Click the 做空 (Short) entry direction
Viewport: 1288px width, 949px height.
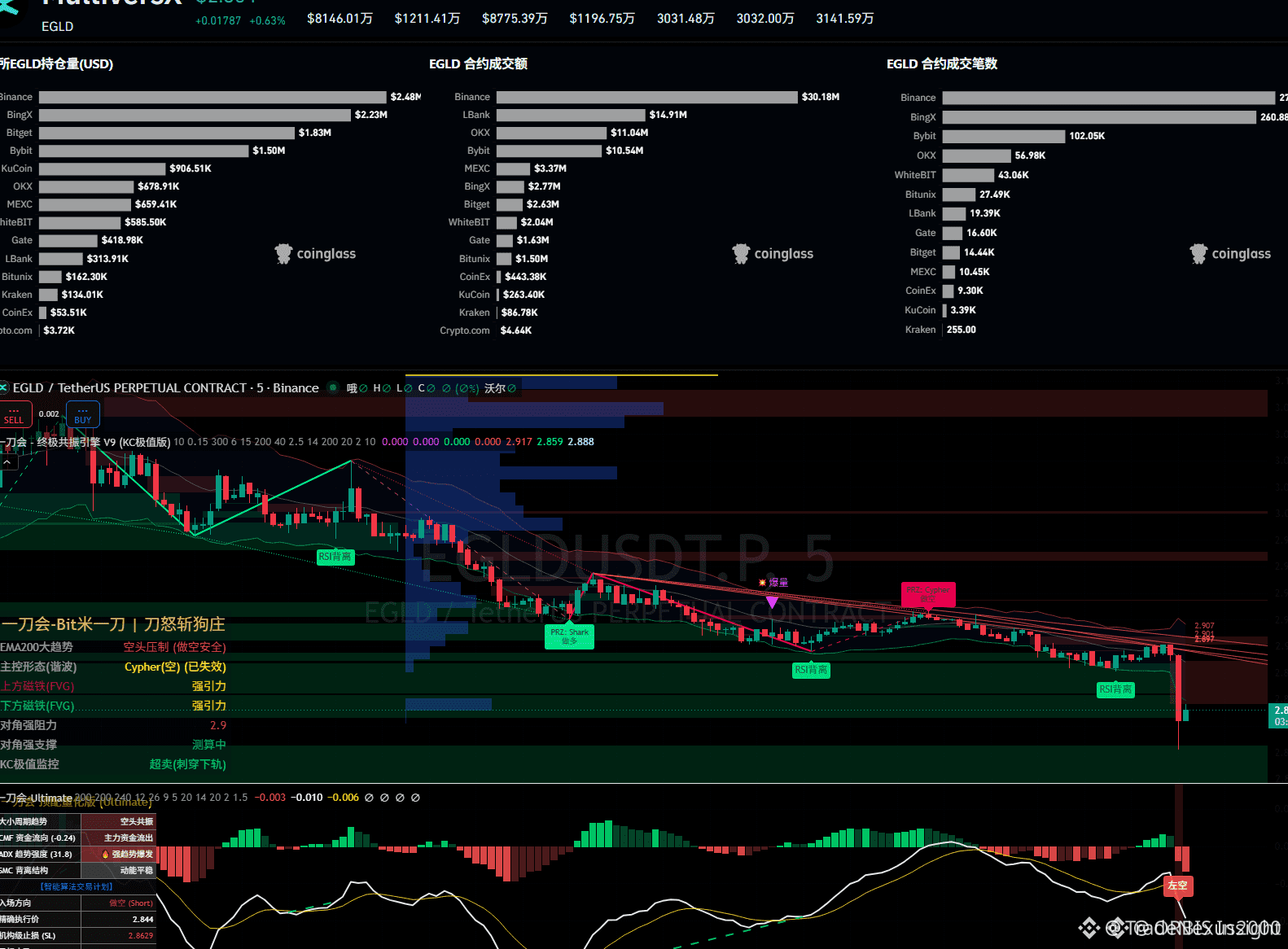(x=131, y=903)
